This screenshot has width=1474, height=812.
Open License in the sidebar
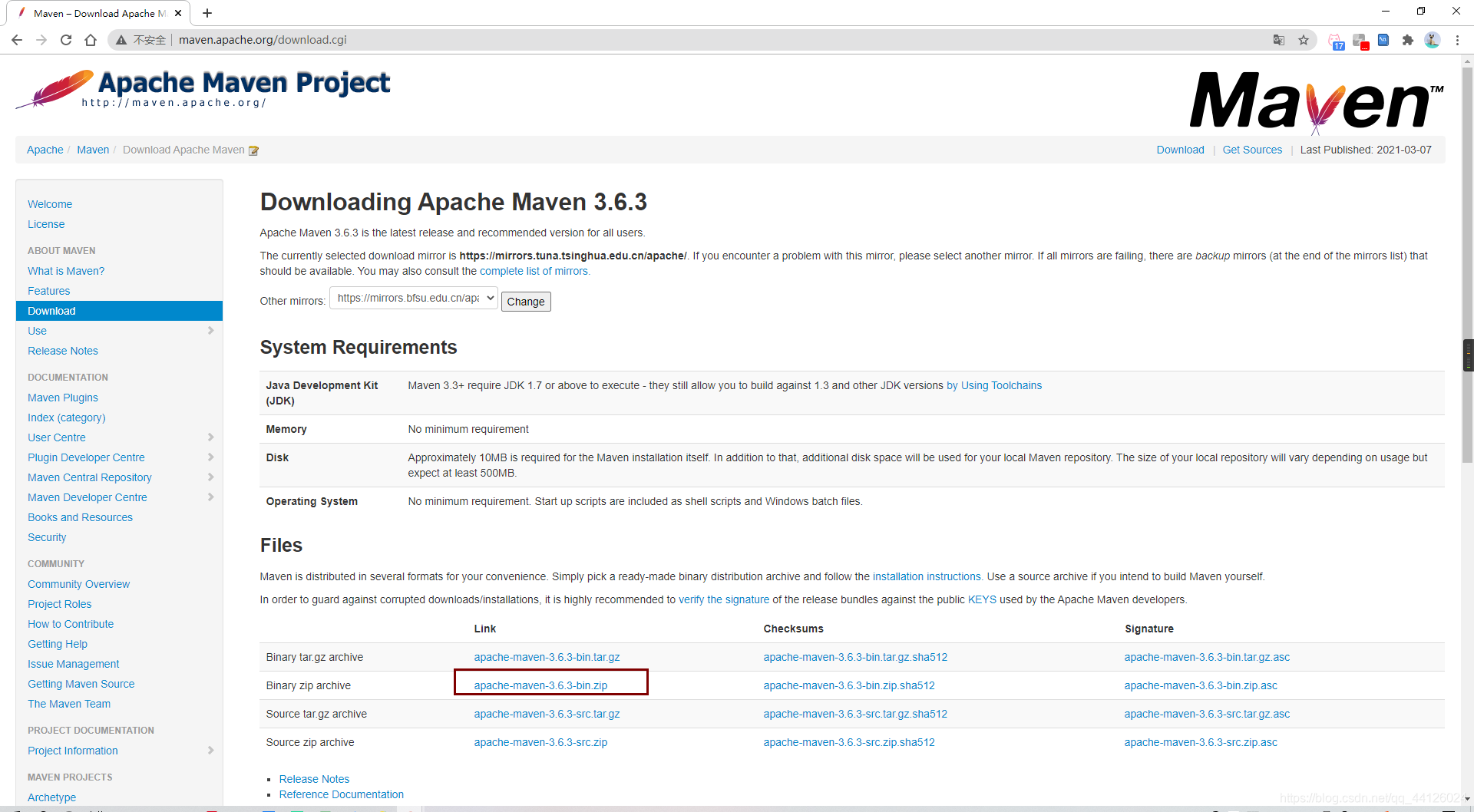pos(46,224)
